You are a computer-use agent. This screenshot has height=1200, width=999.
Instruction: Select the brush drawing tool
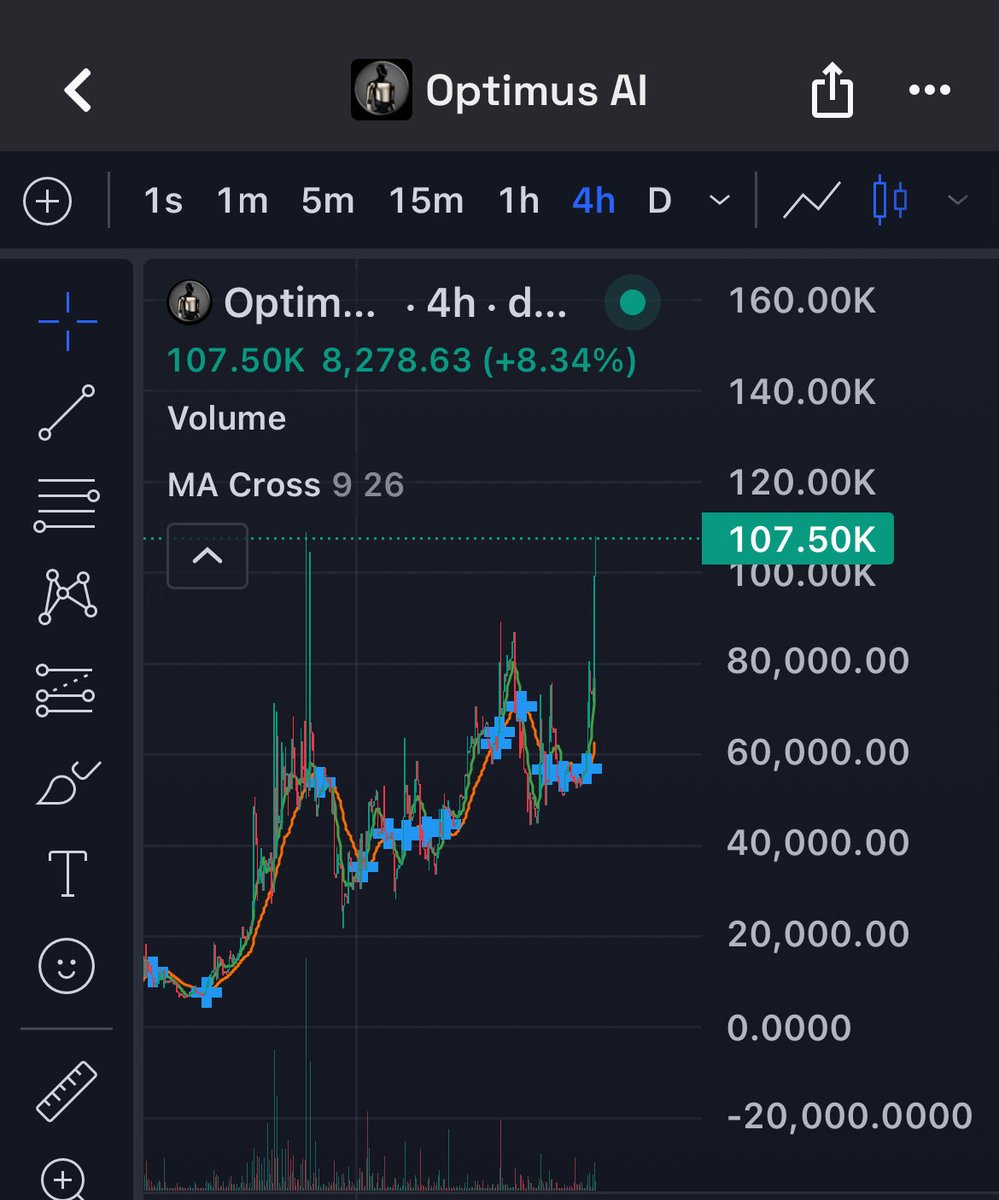pyautogui.click(x=67, y=783)
